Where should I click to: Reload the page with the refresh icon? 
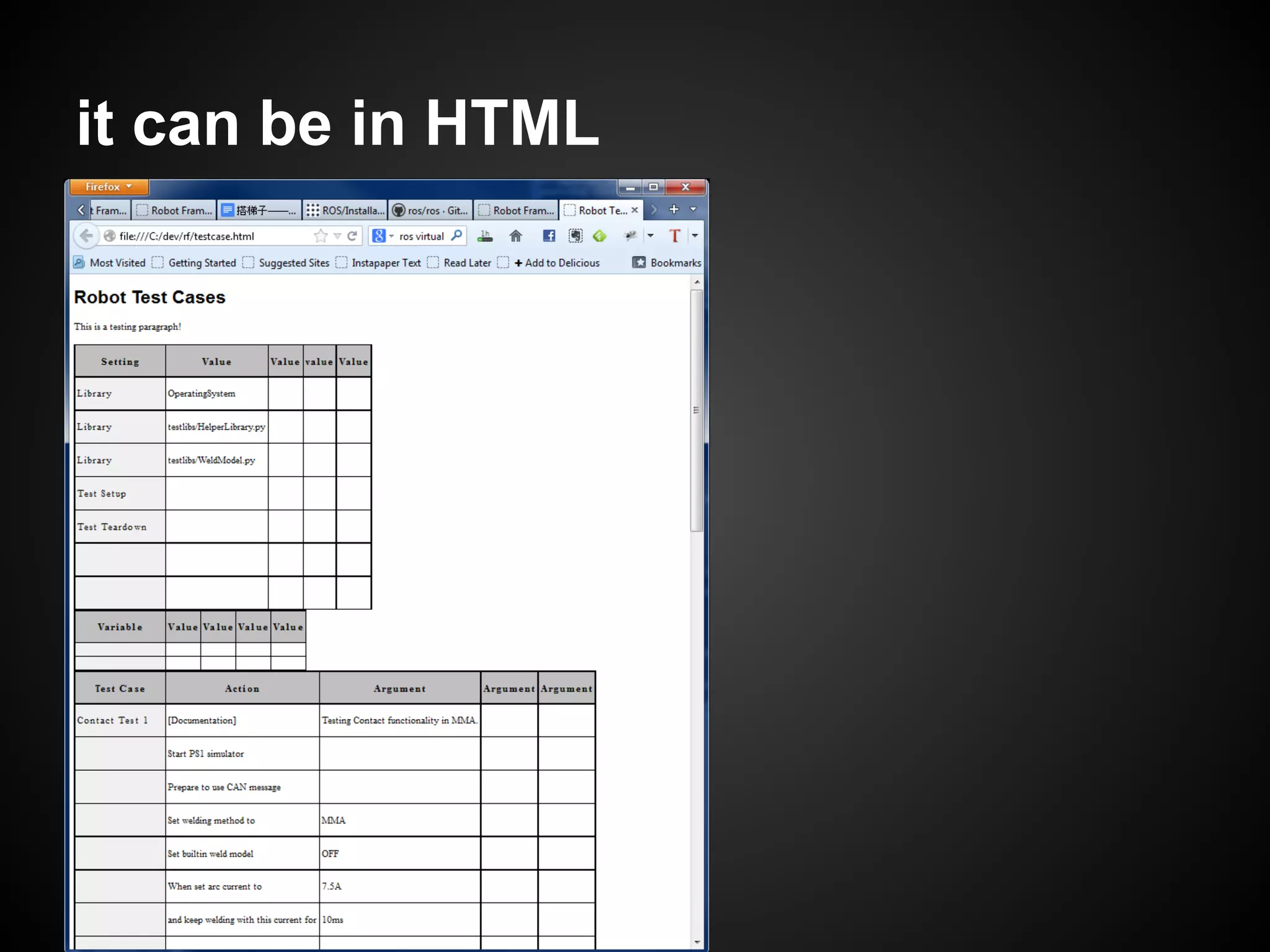(x=352, y=236)
